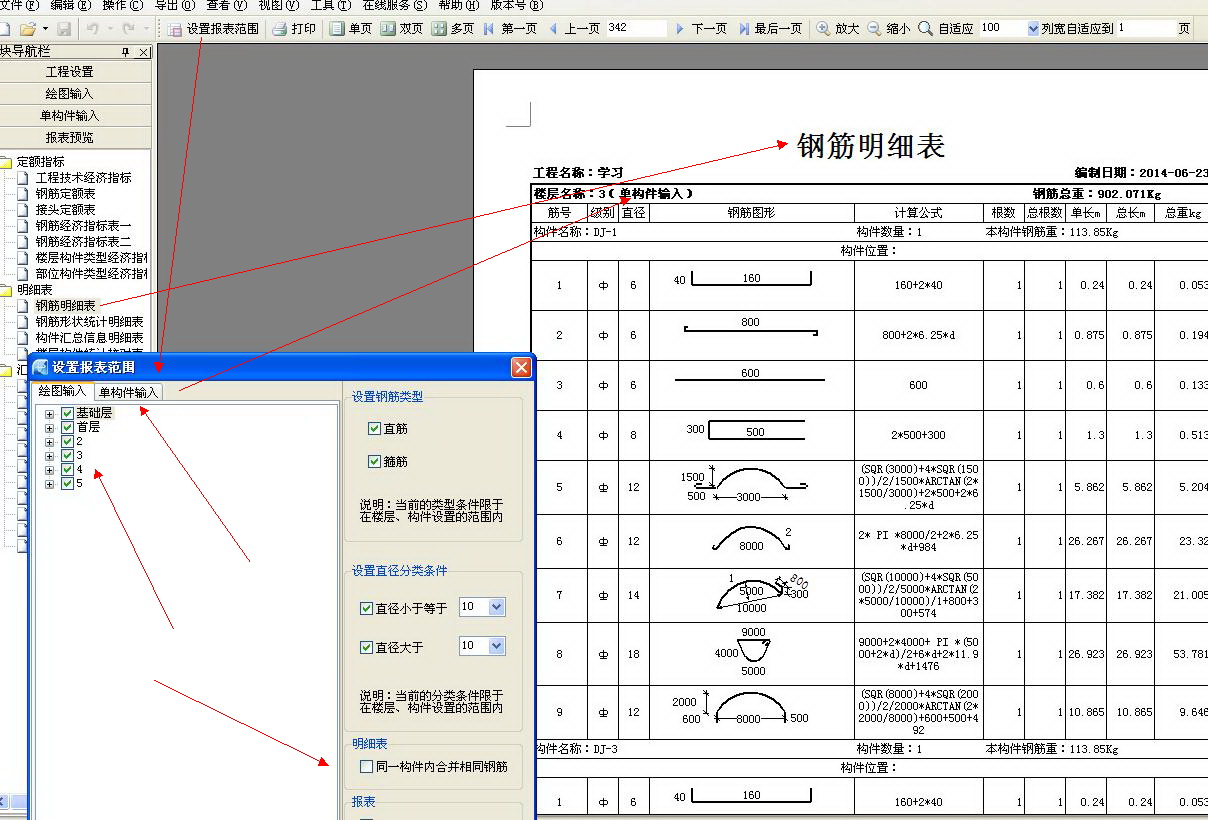Open 直径小于等于 value dropdown
1208x820 pixels.
pyautogui.click(x=497, y=607)
